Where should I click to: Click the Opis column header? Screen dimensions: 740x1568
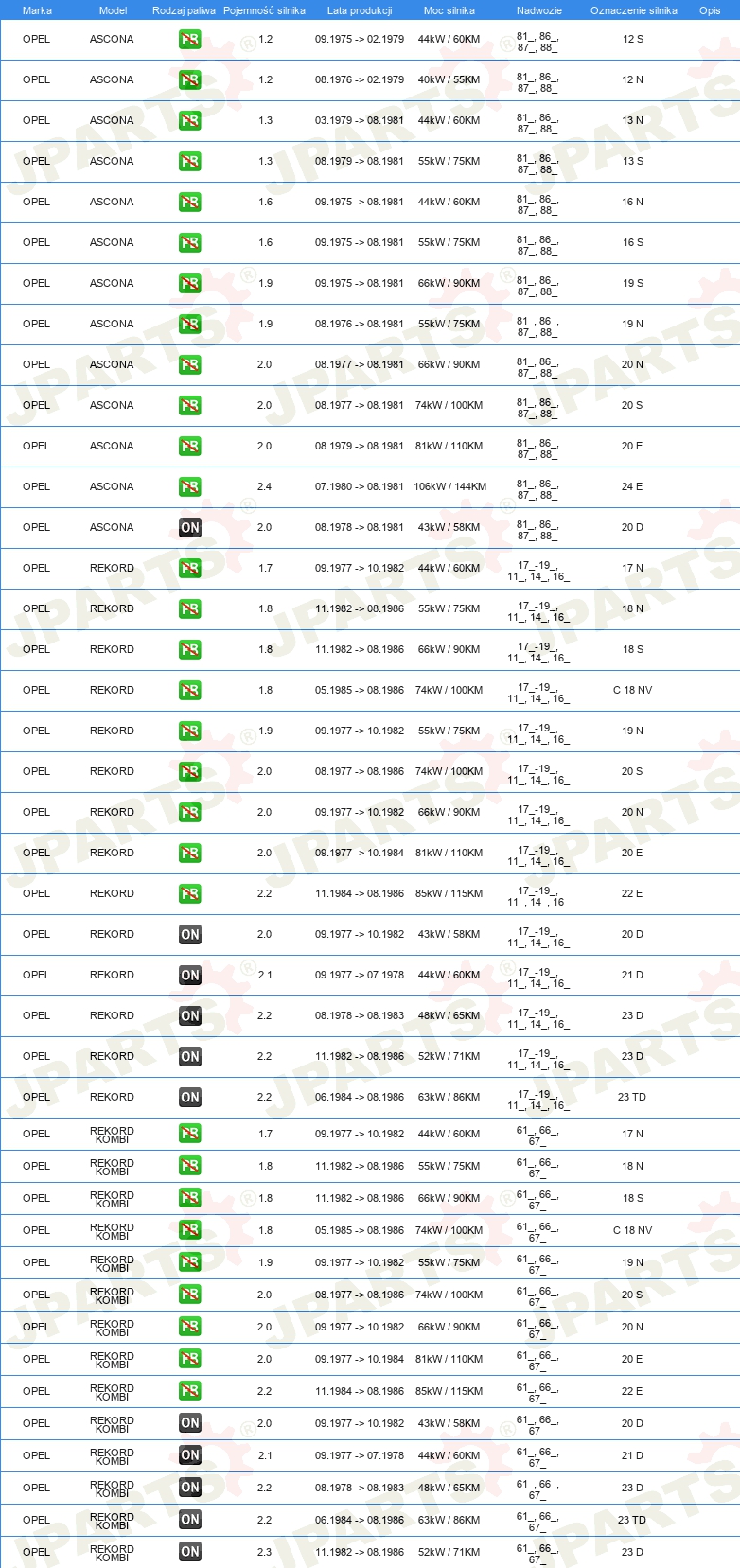coord(710,10)
